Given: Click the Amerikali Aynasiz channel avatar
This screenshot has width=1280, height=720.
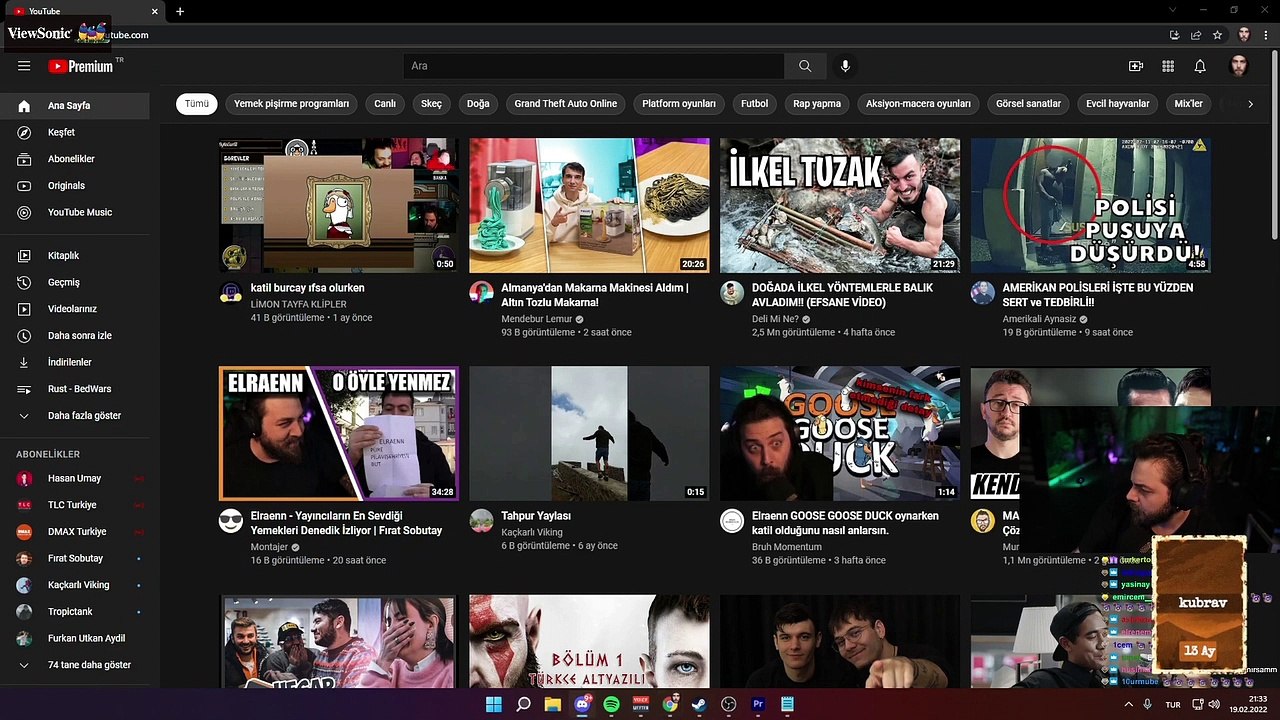Looking at the screenshot, I should [984, 292].
